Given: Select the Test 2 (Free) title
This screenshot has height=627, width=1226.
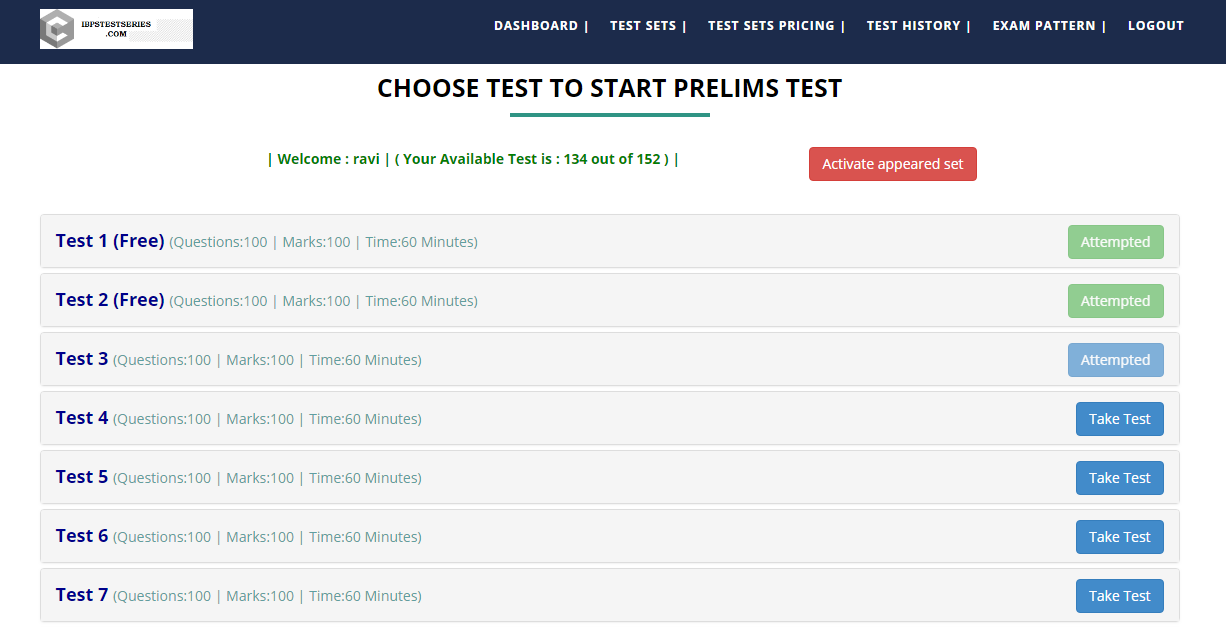Looking at the screenshot, I should [x=110, y=300].
